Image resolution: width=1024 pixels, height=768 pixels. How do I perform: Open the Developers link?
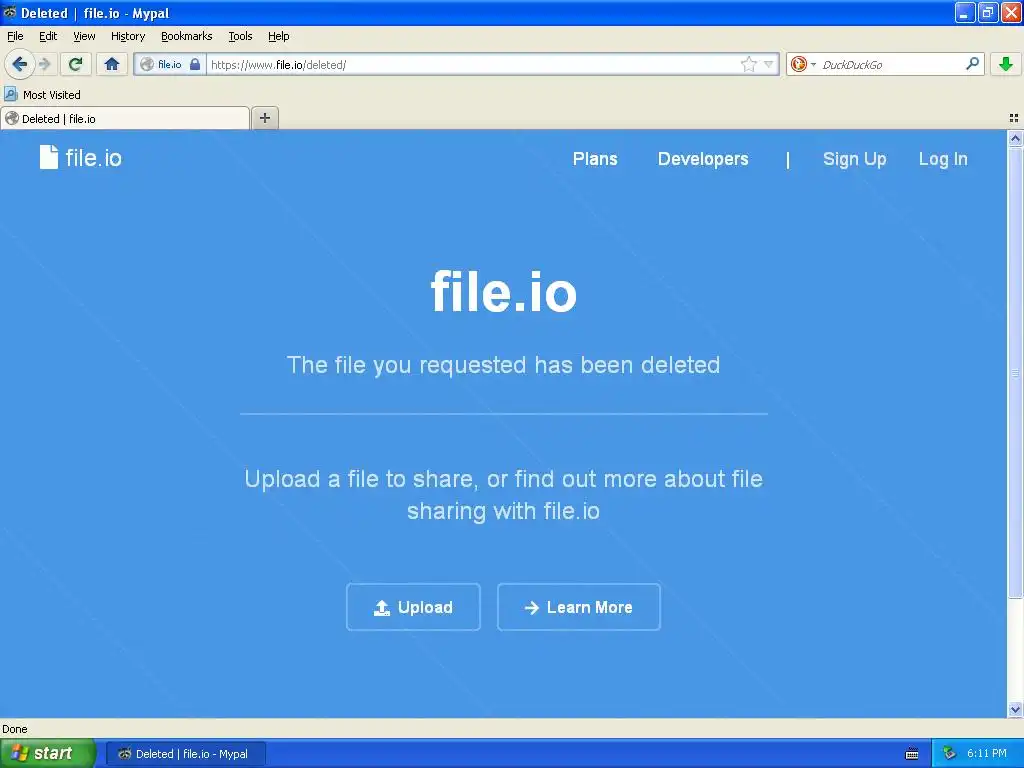(x=703, y=159)
